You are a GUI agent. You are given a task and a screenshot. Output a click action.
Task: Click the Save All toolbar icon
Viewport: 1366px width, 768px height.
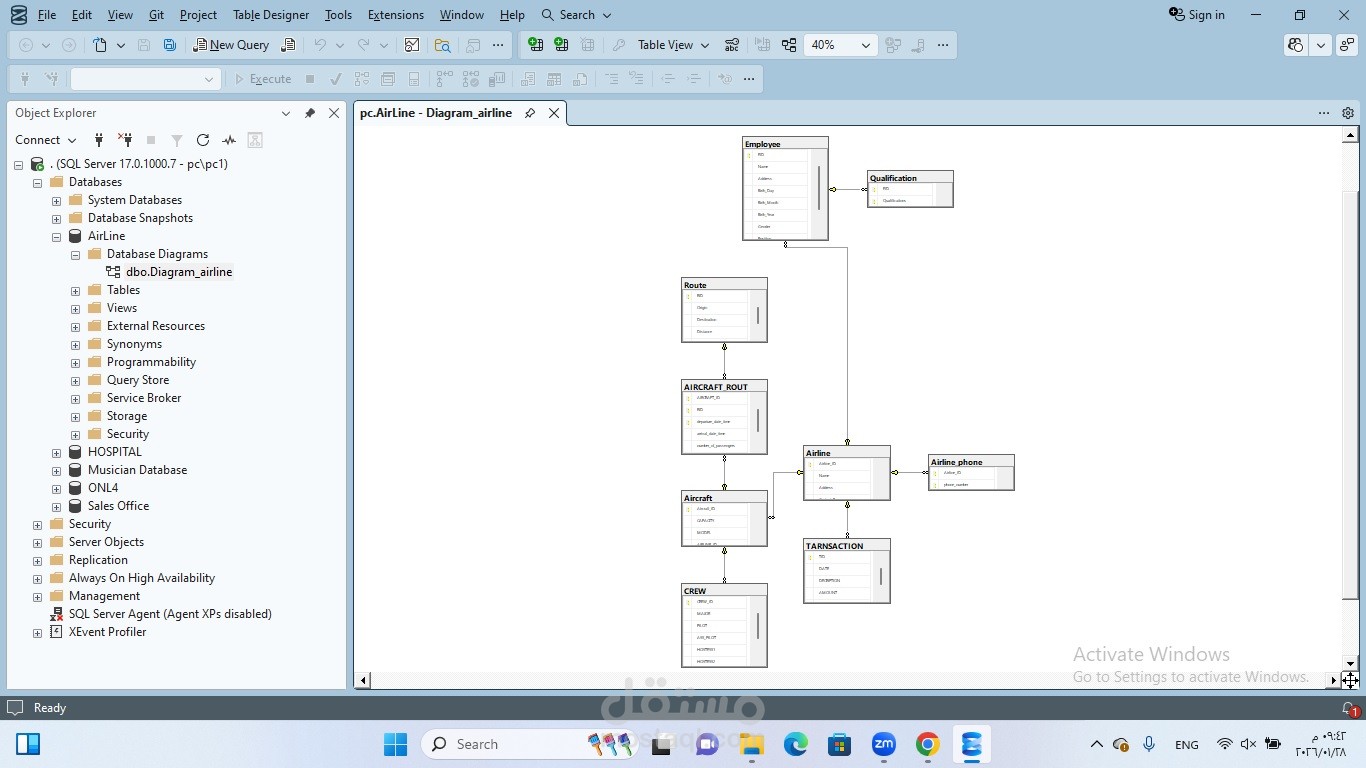(x=170, y=44)
